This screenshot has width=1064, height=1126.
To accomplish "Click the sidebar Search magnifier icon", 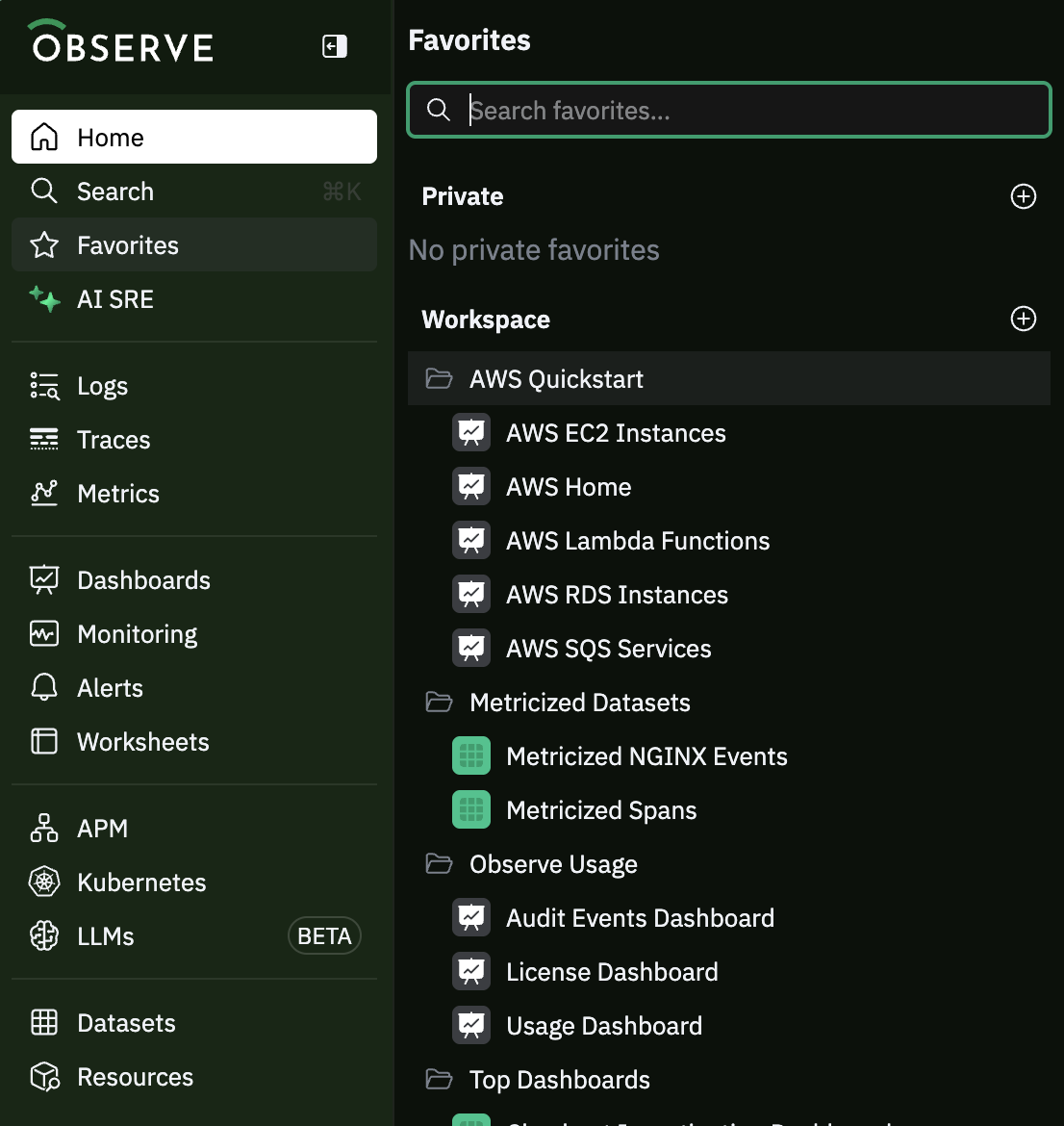I will tap(44, 191).
